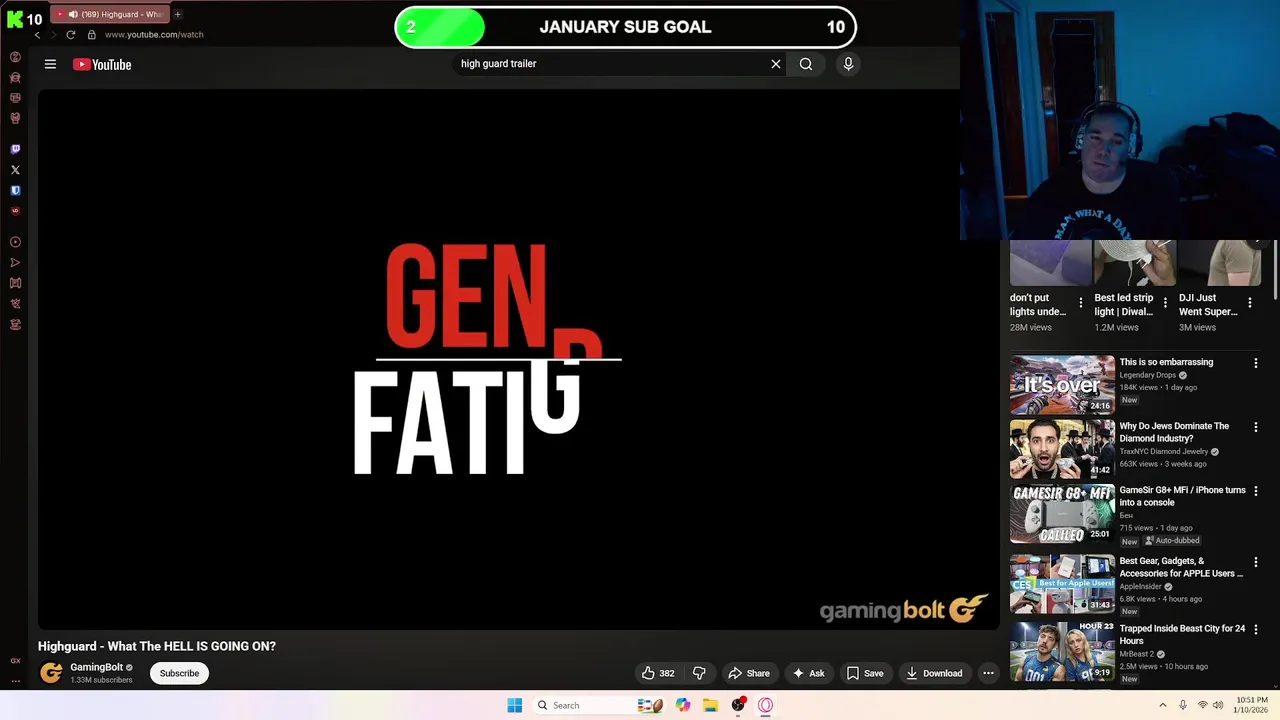
Task: Focus the www.youtube.com/watch address bar
Action: tap(154, 35)
